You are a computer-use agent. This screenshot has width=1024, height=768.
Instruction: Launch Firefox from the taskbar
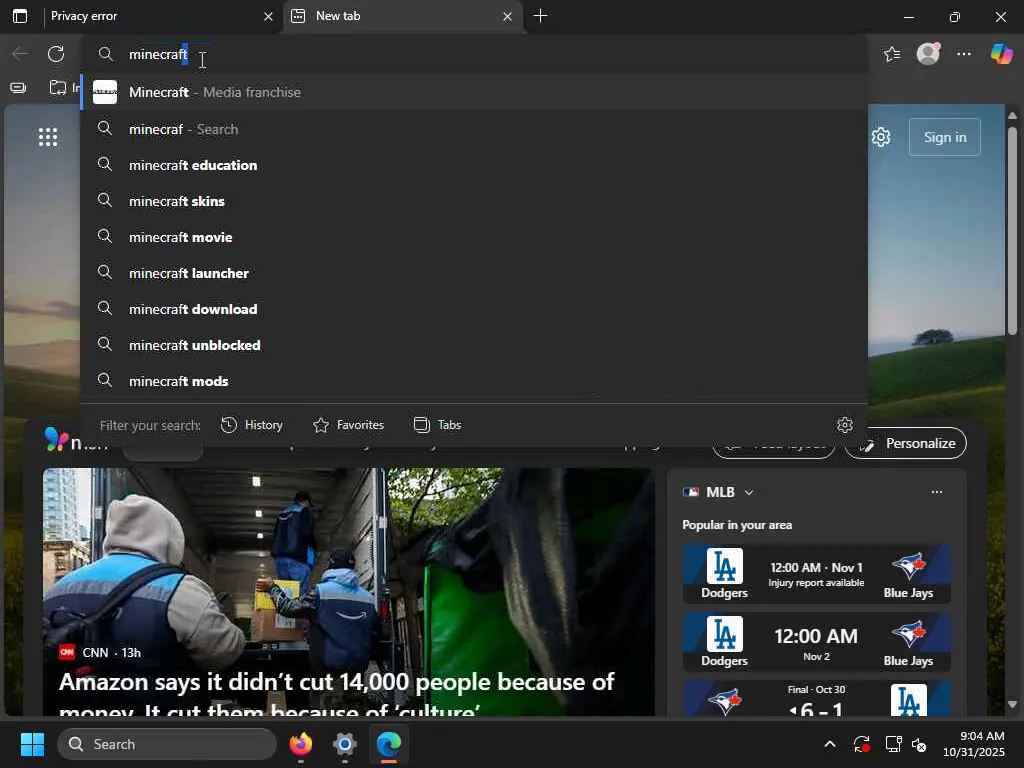tap(301, 744)
